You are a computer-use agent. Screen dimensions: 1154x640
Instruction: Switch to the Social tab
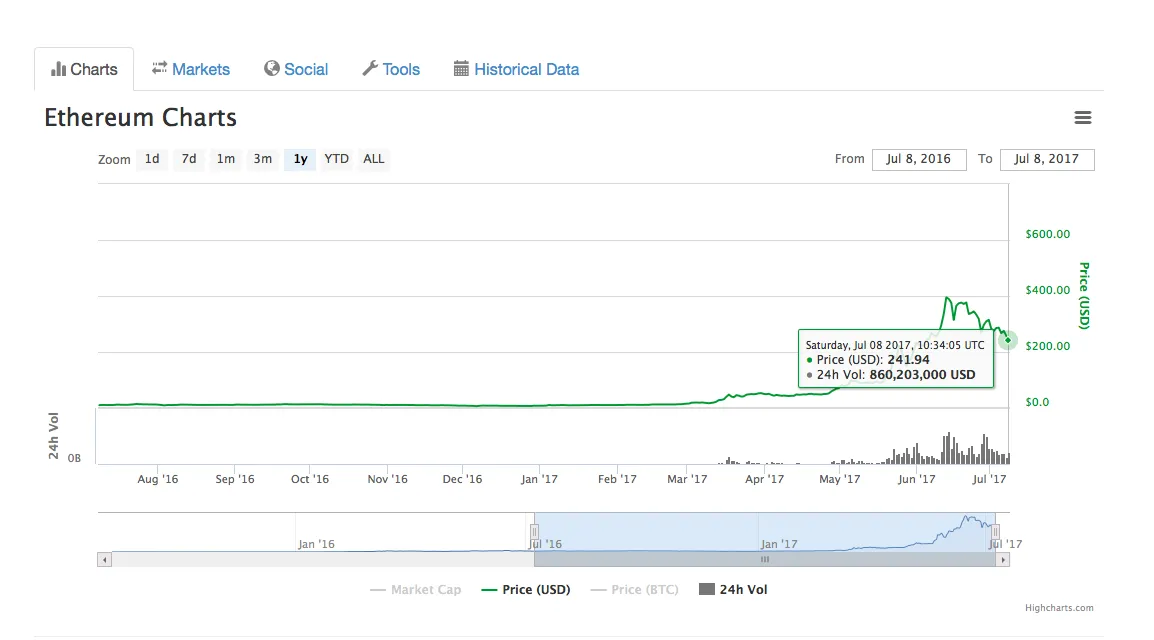[x=296, y=69]
